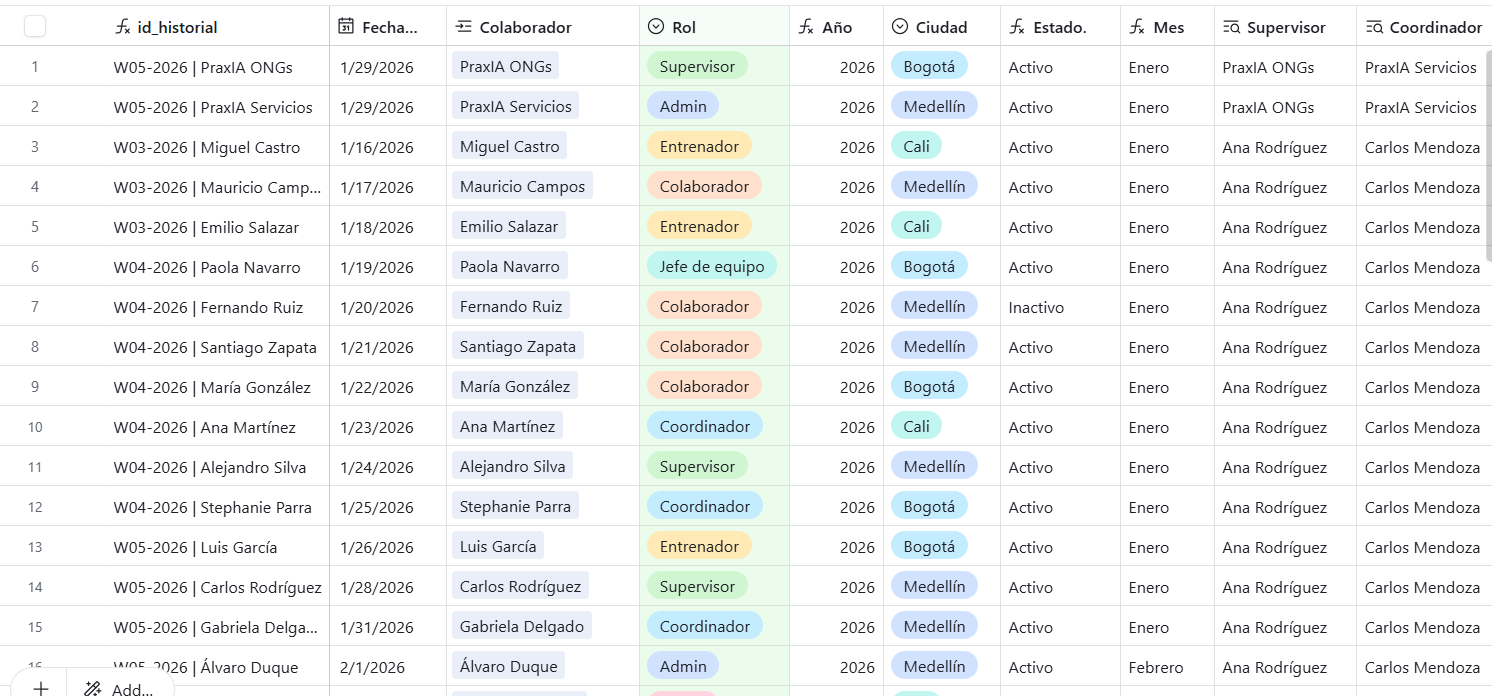Click the formula icon beside Año header
Image resolution: width=1492 pixels, height=696 pixels.
[x=806, y=27]
